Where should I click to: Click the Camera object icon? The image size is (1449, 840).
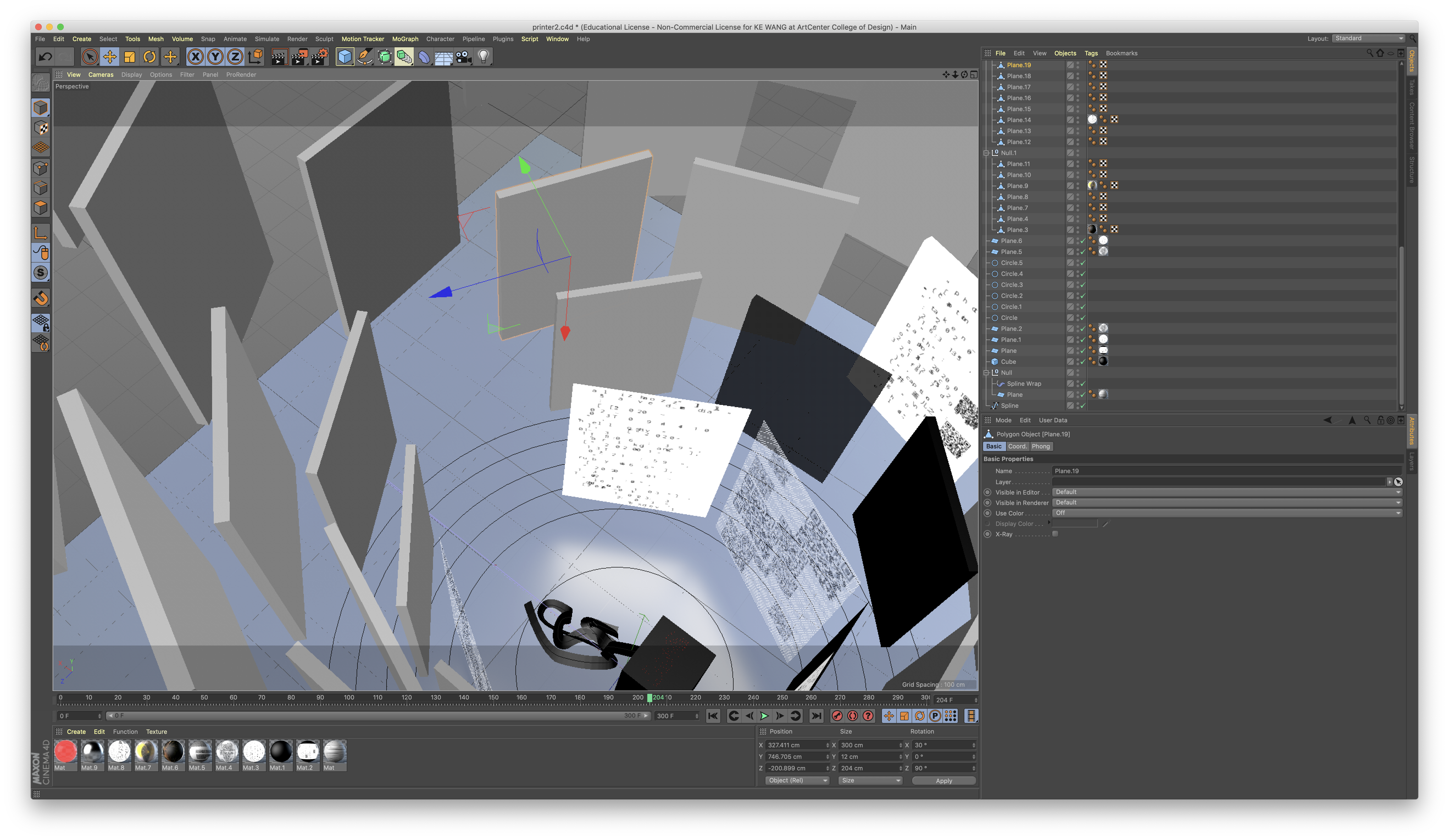pos(463,56)
